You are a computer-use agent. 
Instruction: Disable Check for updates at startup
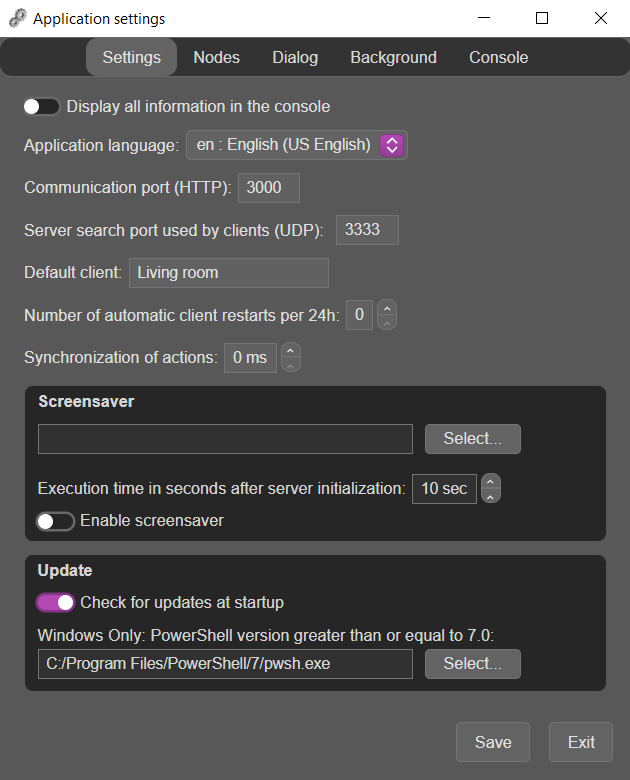(55, 603)
